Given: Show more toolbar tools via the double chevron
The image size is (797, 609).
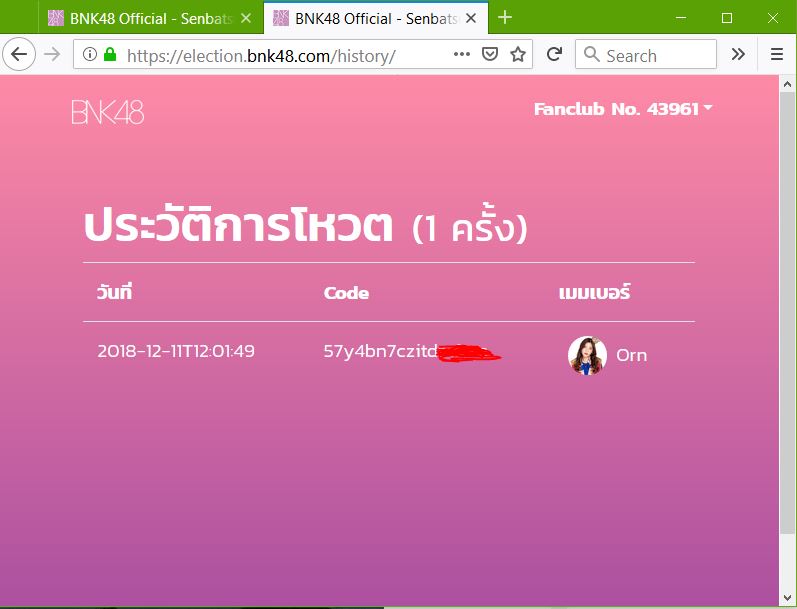Looking at the screenshot, I should [738, 54].
